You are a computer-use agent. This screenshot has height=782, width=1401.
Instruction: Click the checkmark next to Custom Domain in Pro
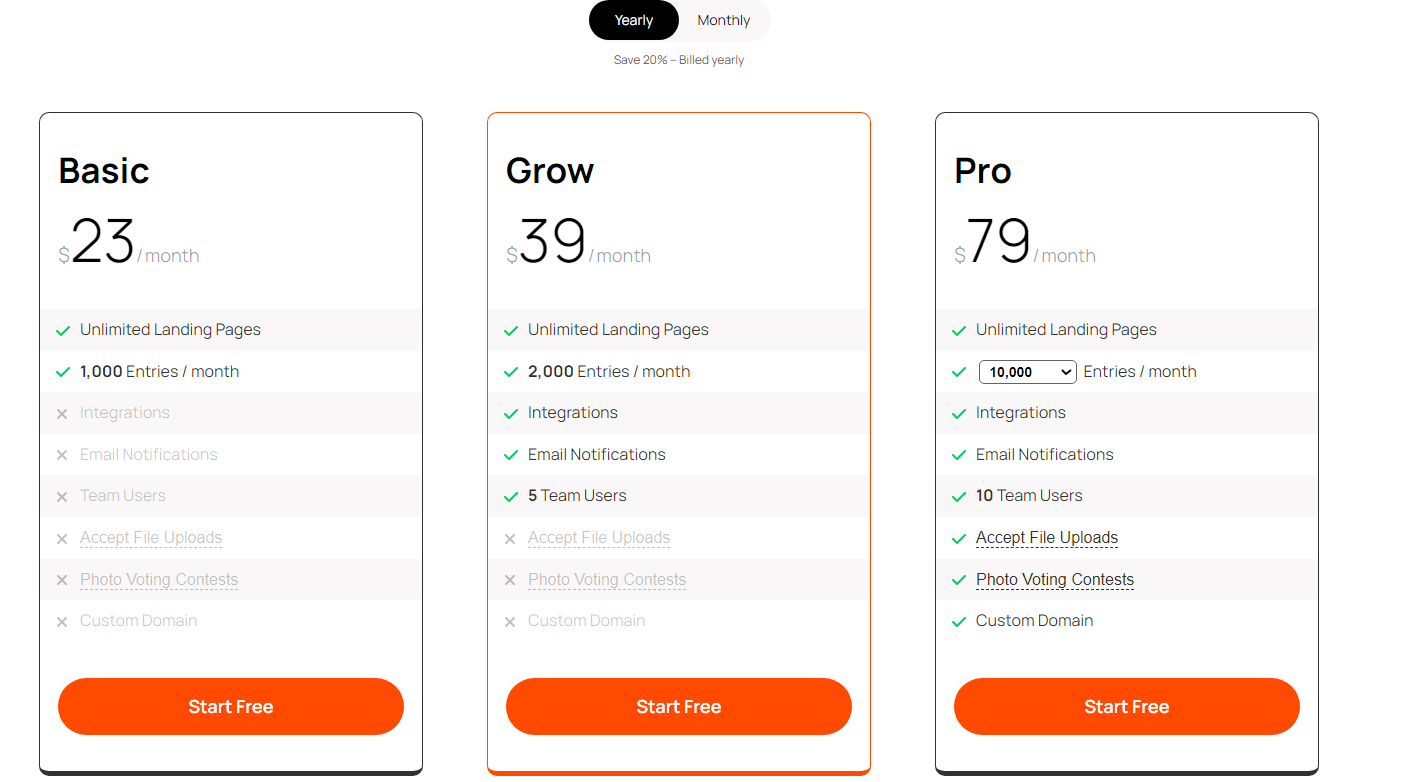pos(958,621)
